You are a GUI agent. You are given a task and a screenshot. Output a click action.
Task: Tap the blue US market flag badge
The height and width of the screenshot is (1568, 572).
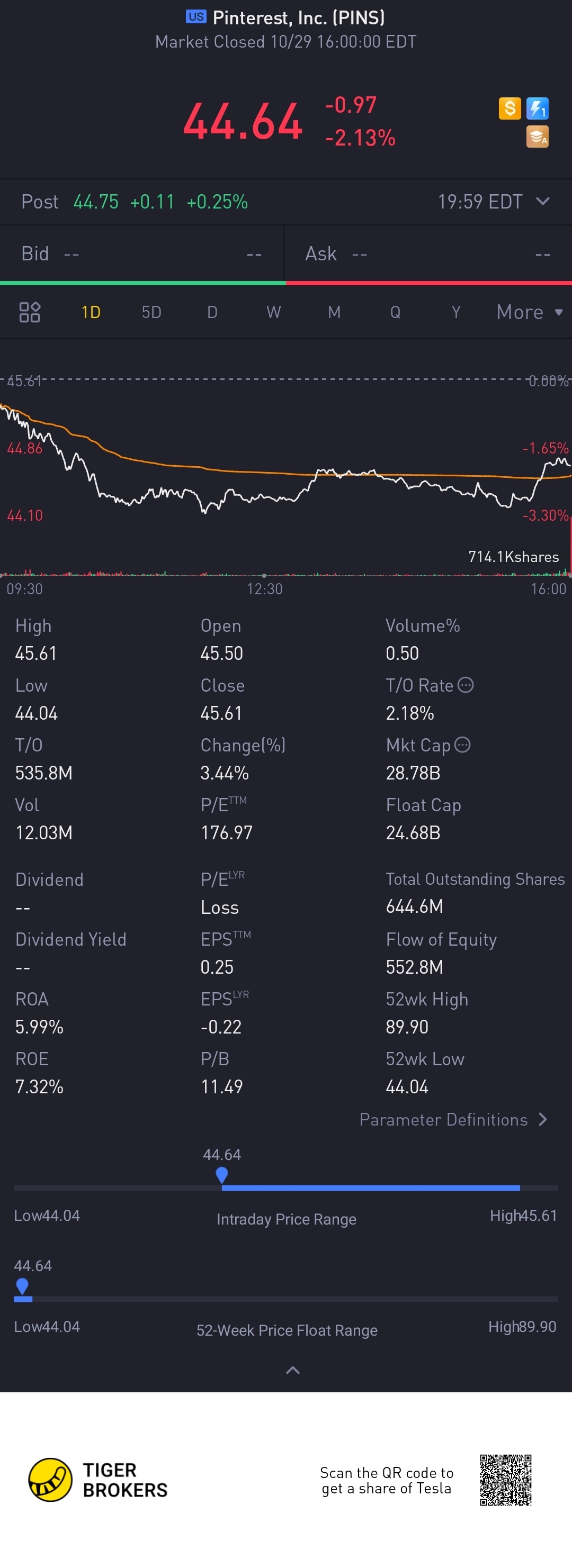click(195, 17)
